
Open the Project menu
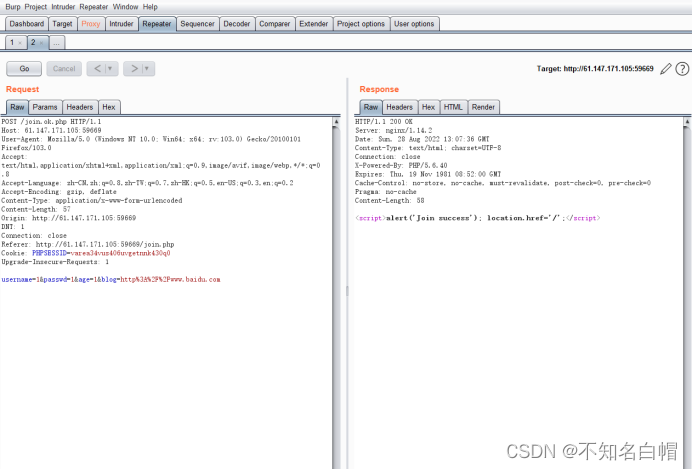35,7
